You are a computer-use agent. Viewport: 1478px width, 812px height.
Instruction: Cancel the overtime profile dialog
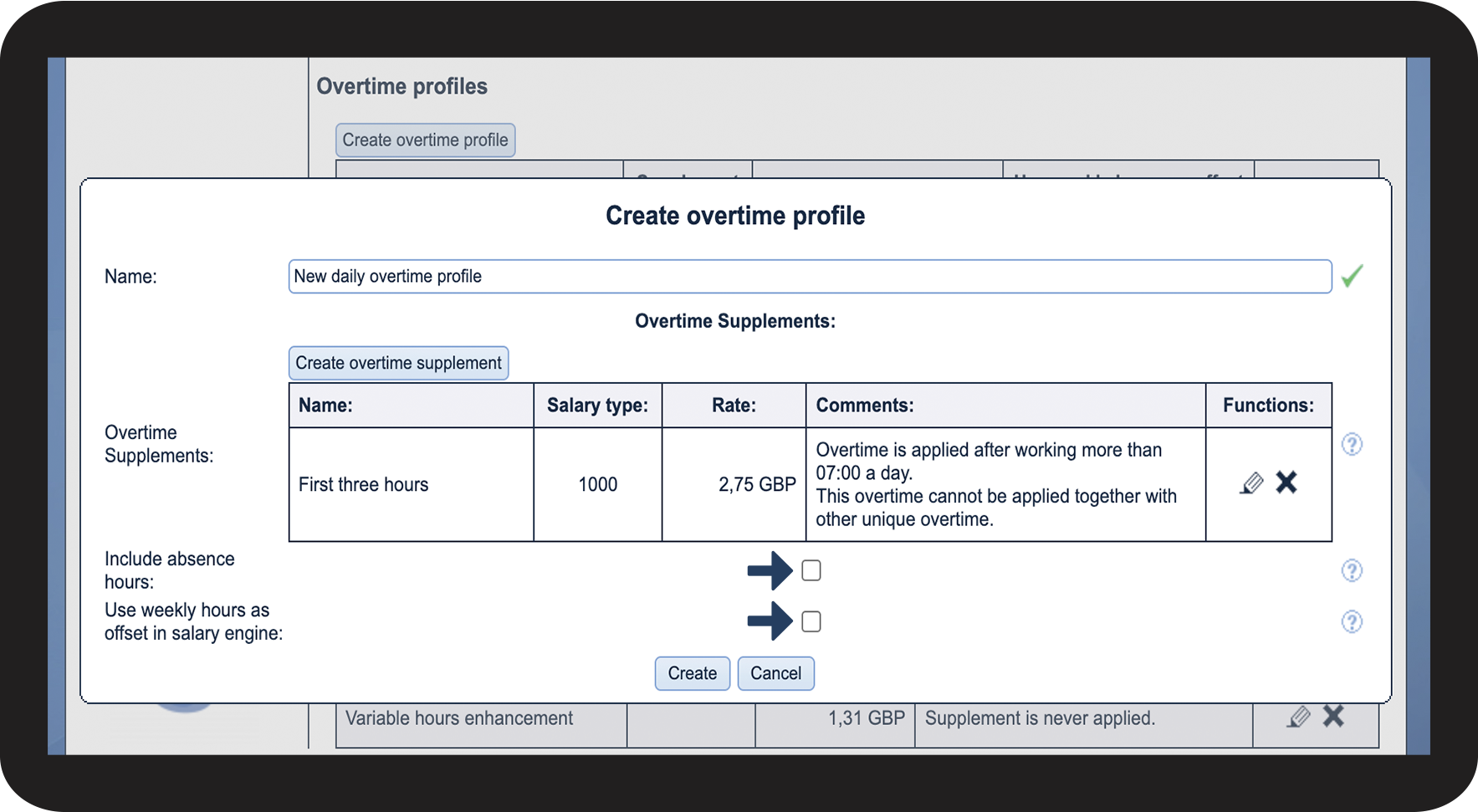775,673
